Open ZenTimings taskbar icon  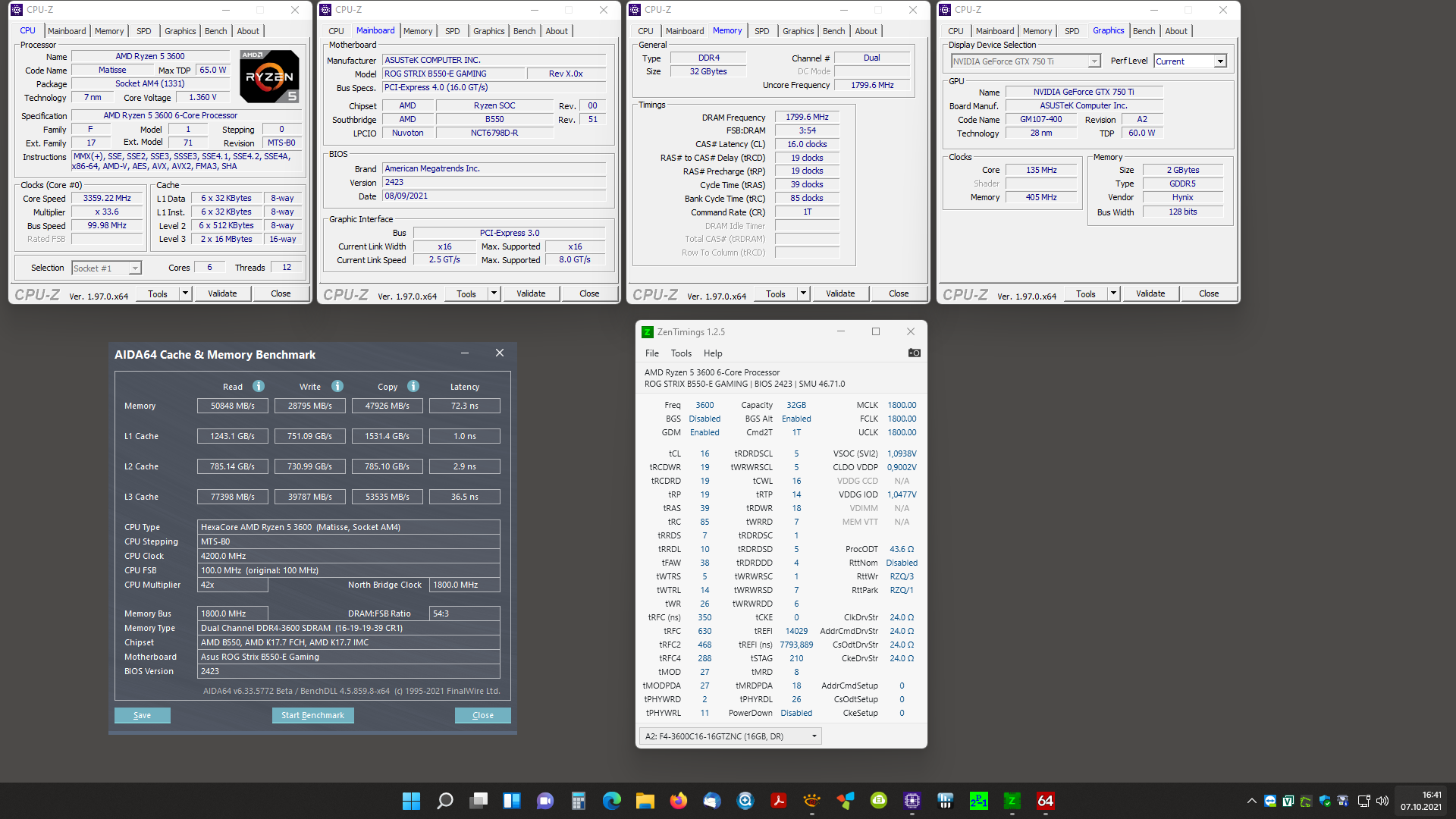click(1012, 801)
